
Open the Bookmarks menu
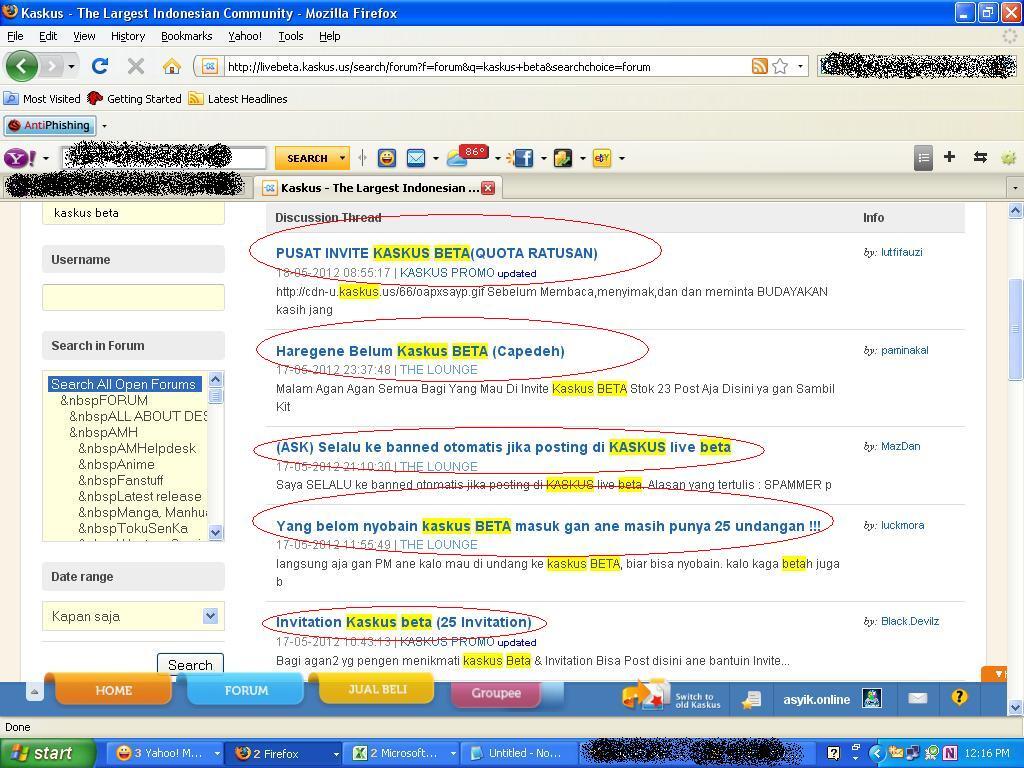pos(187,36)
